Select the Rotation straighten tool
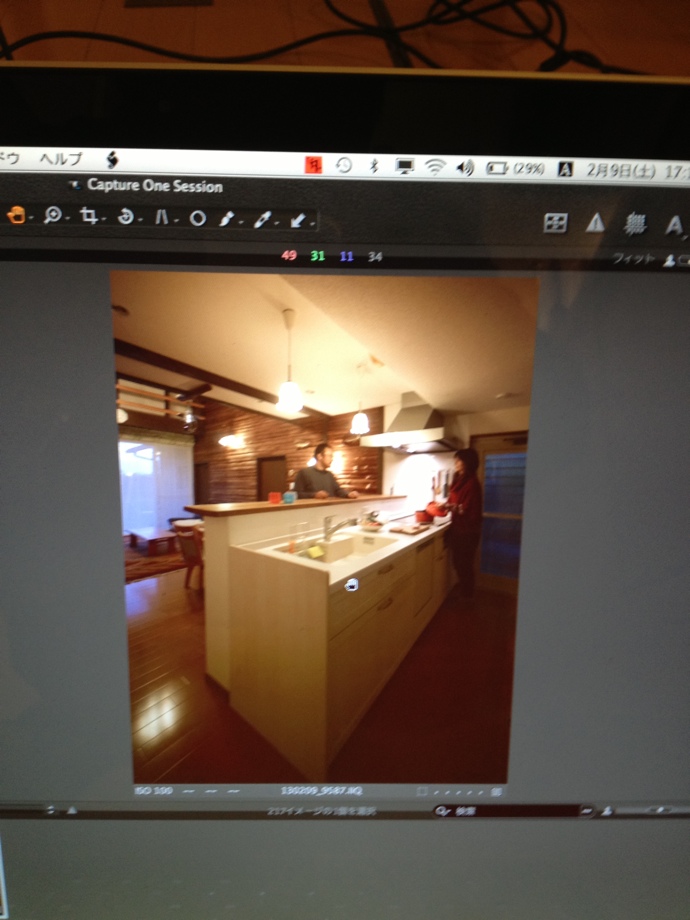The width and height of the screenshot is (690, 920). coord(125,217)
